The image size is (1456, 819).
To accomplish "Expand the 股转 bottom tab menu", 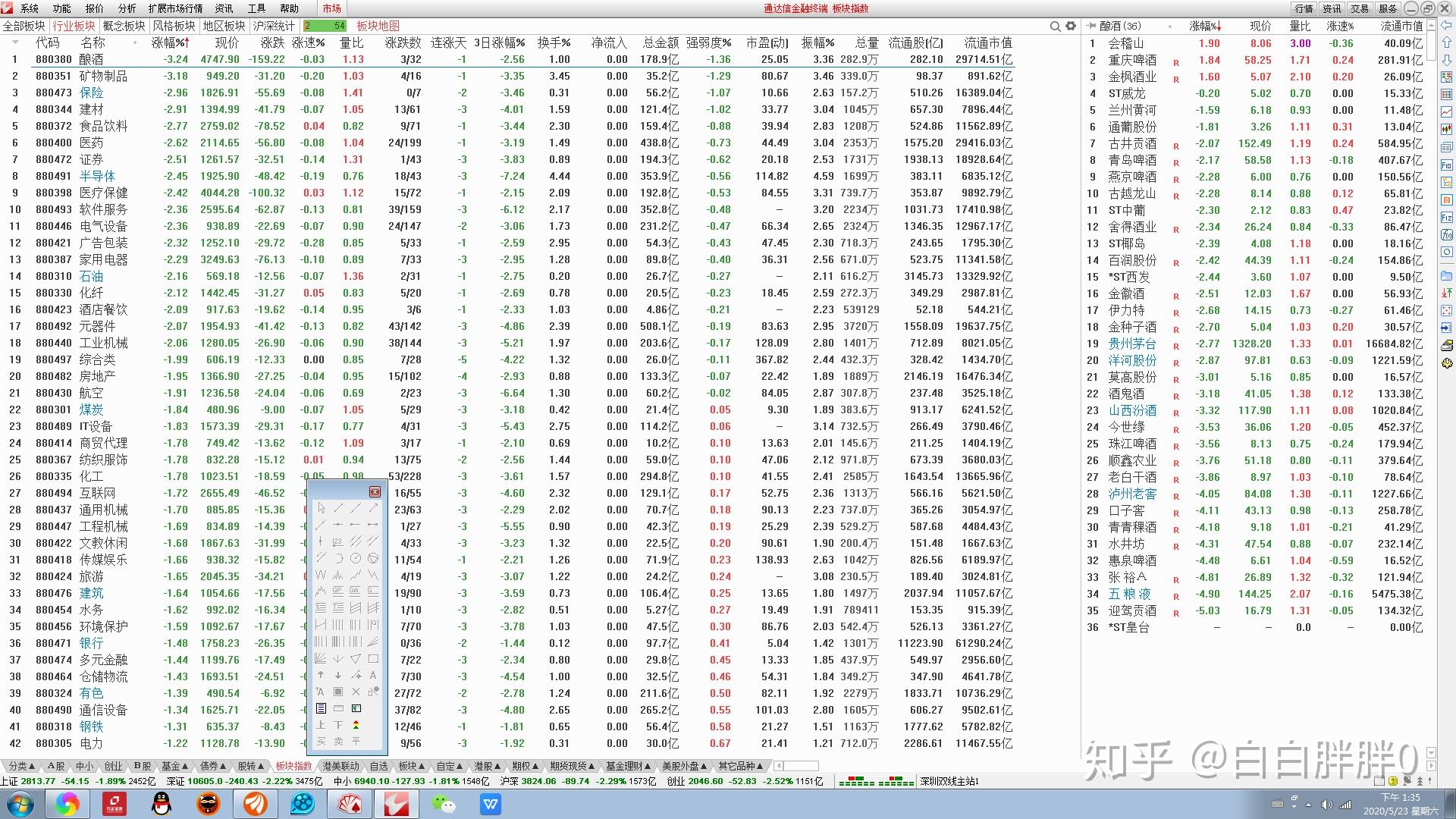I will (x=251, y=766).
